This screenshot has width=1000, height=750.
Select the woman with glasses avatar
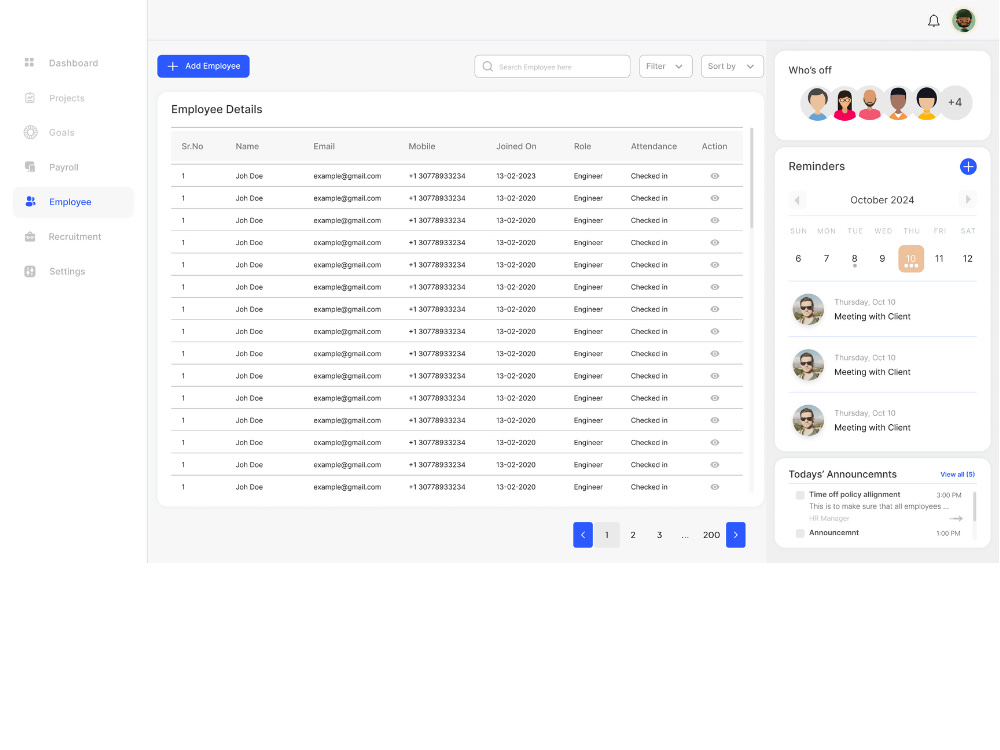844,104
